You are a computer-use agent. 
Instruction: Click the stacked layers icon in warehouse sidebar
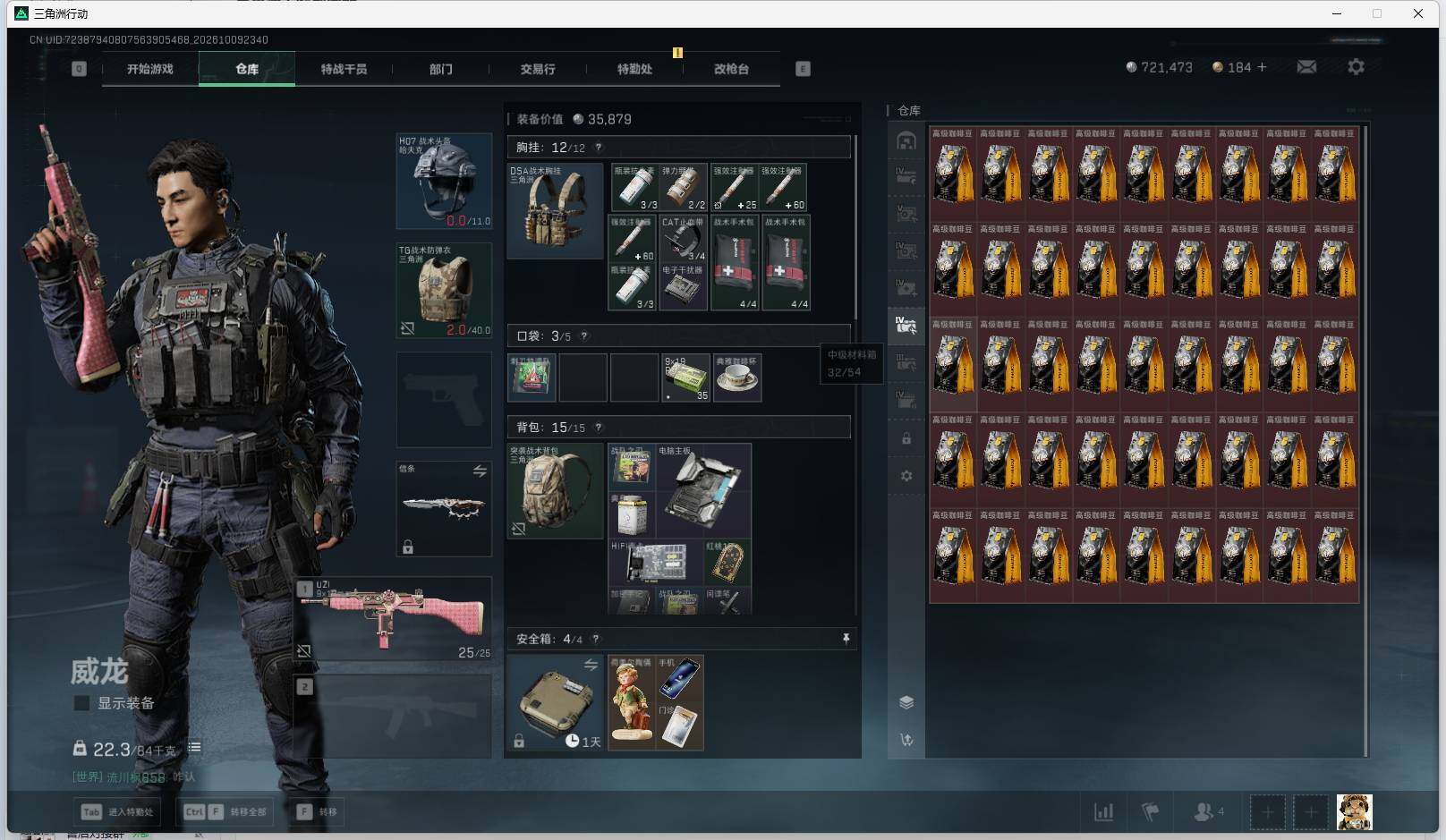906,702
